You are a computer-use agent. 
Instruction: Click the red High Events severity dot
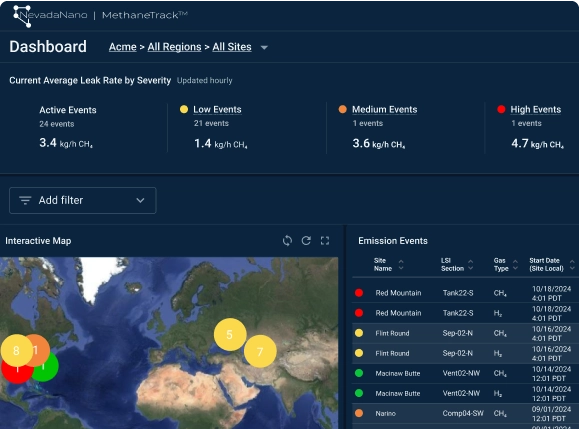click(x=501, y=109)
